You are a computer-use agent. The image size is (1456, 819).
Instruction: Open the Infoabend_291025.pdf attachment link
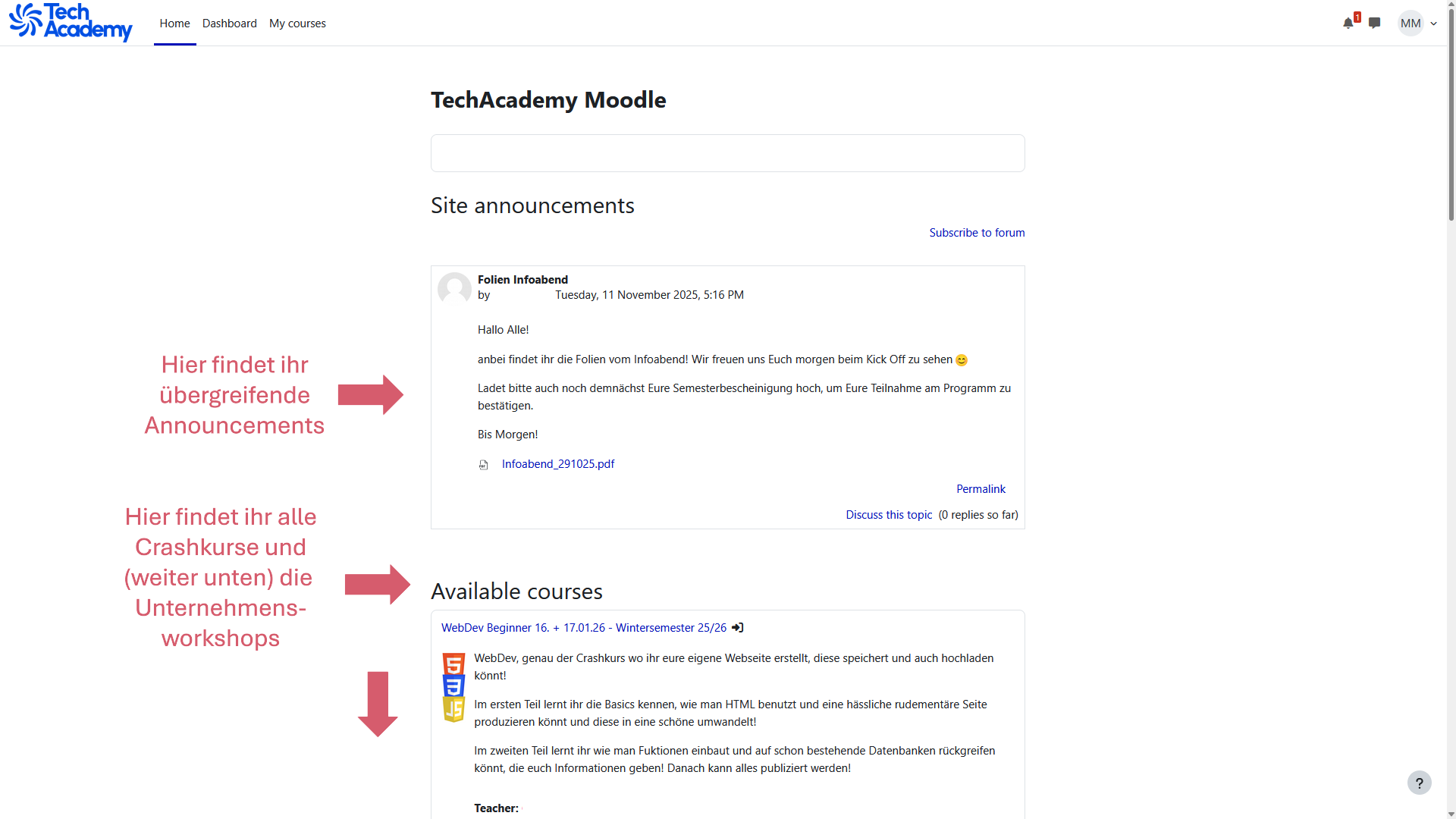point(557,464)
